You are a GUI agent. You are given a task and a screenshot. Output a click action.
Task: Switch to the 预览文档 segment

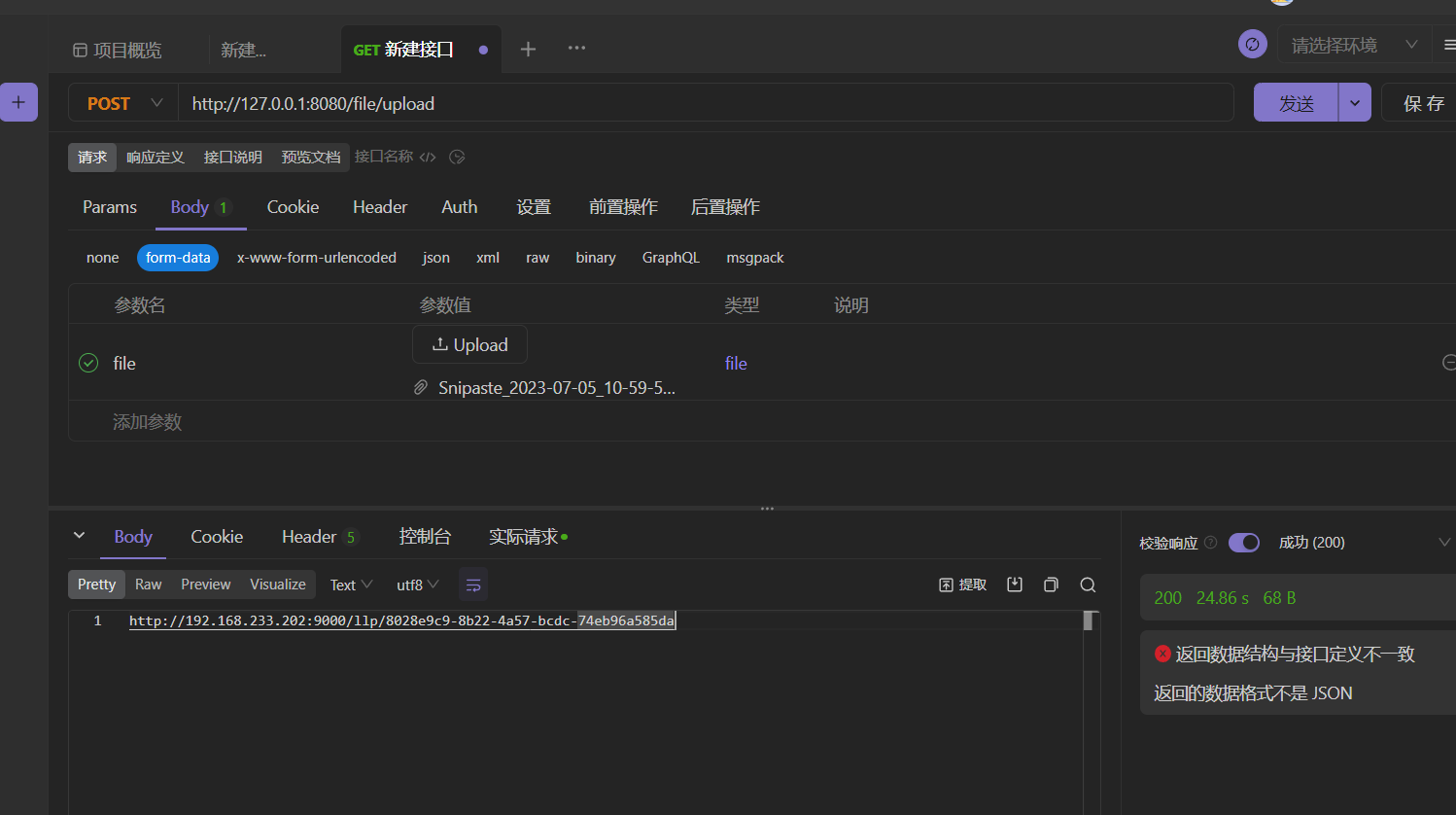click(x=311, y=157)
